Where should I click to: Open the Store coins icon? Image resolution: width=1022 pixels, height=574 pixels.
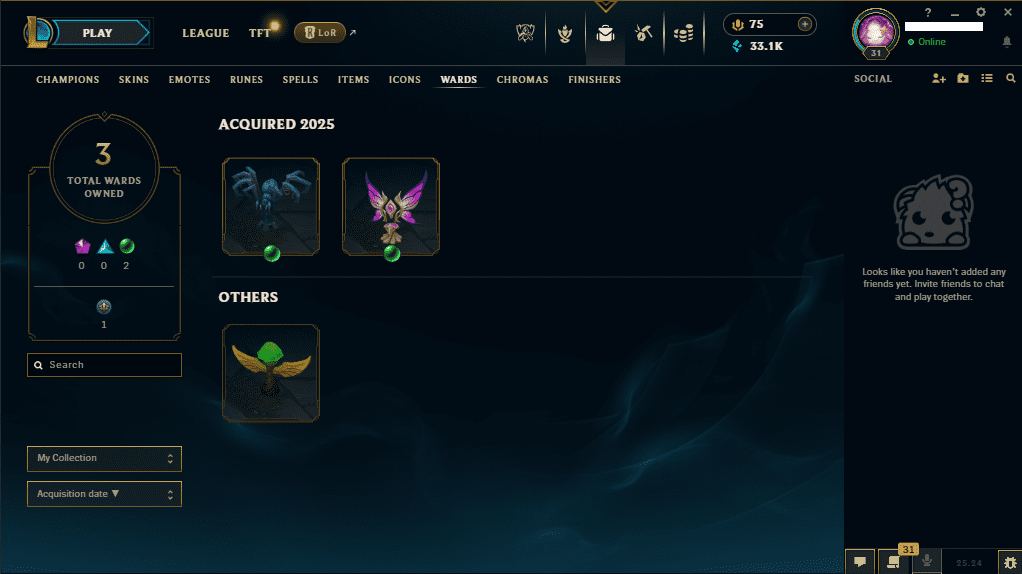[x=683, y=33]
